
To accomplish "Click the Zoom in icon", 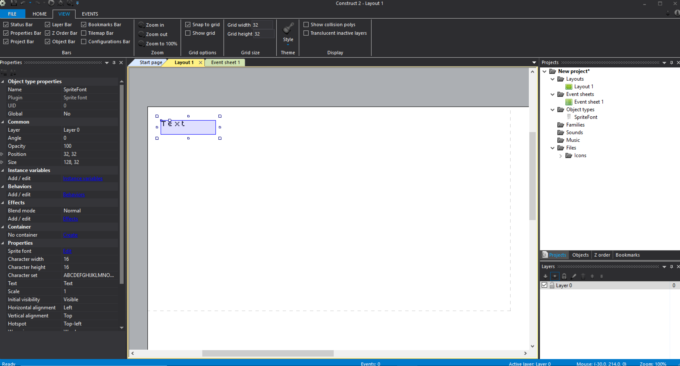I will pyautogui.click(x=141, y=25).
